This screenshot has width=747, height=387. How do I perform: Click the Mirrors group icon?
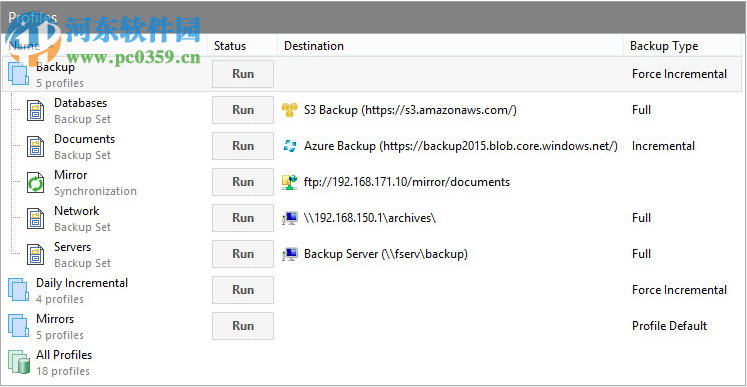pyautogui.click(x=19, y=326)
